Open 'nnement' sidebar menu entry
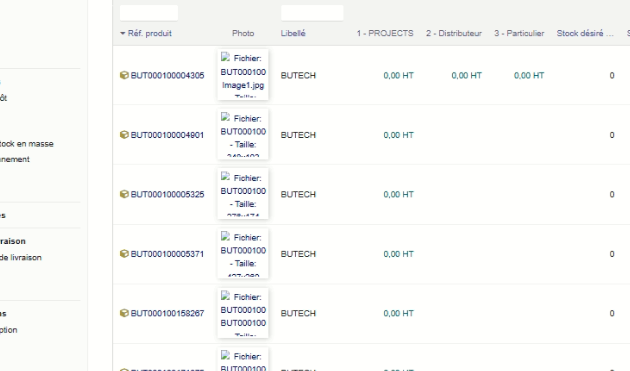This screenshot has height=371, width=630. click(15, 159)
